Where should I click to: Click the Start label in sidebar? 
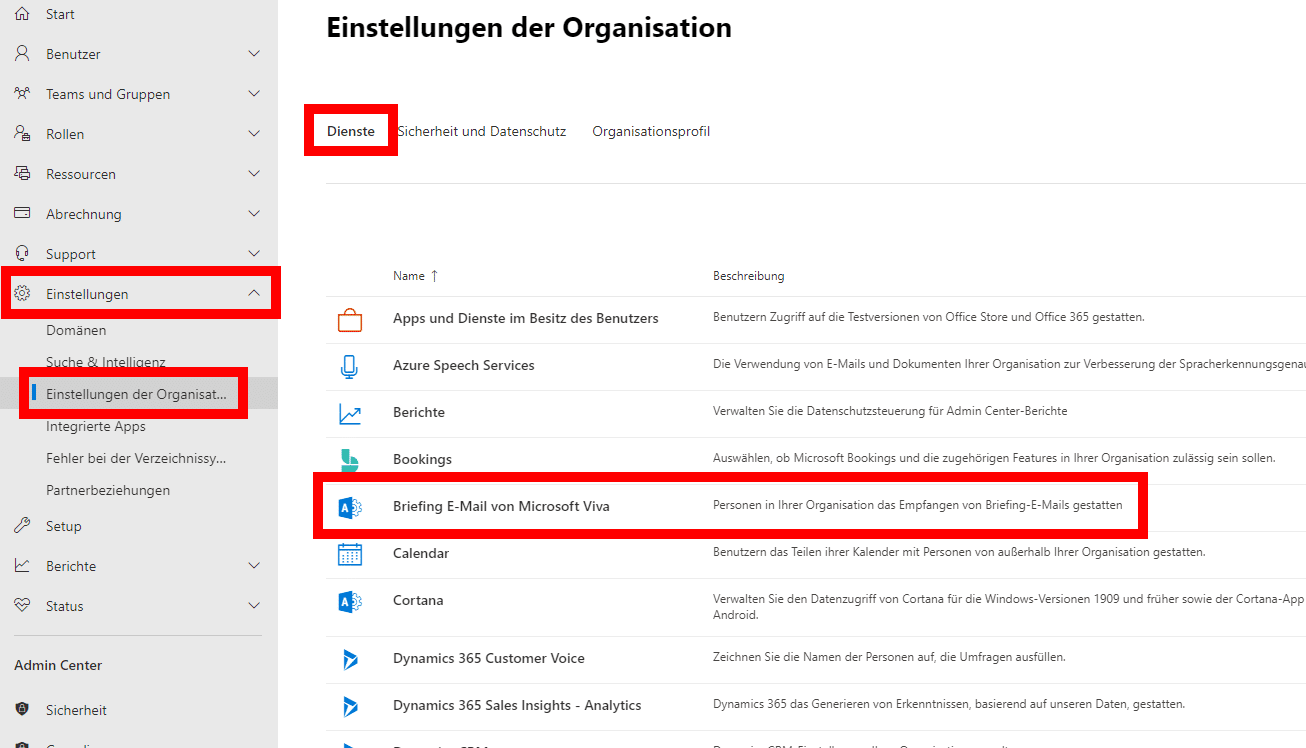point(60,14)
